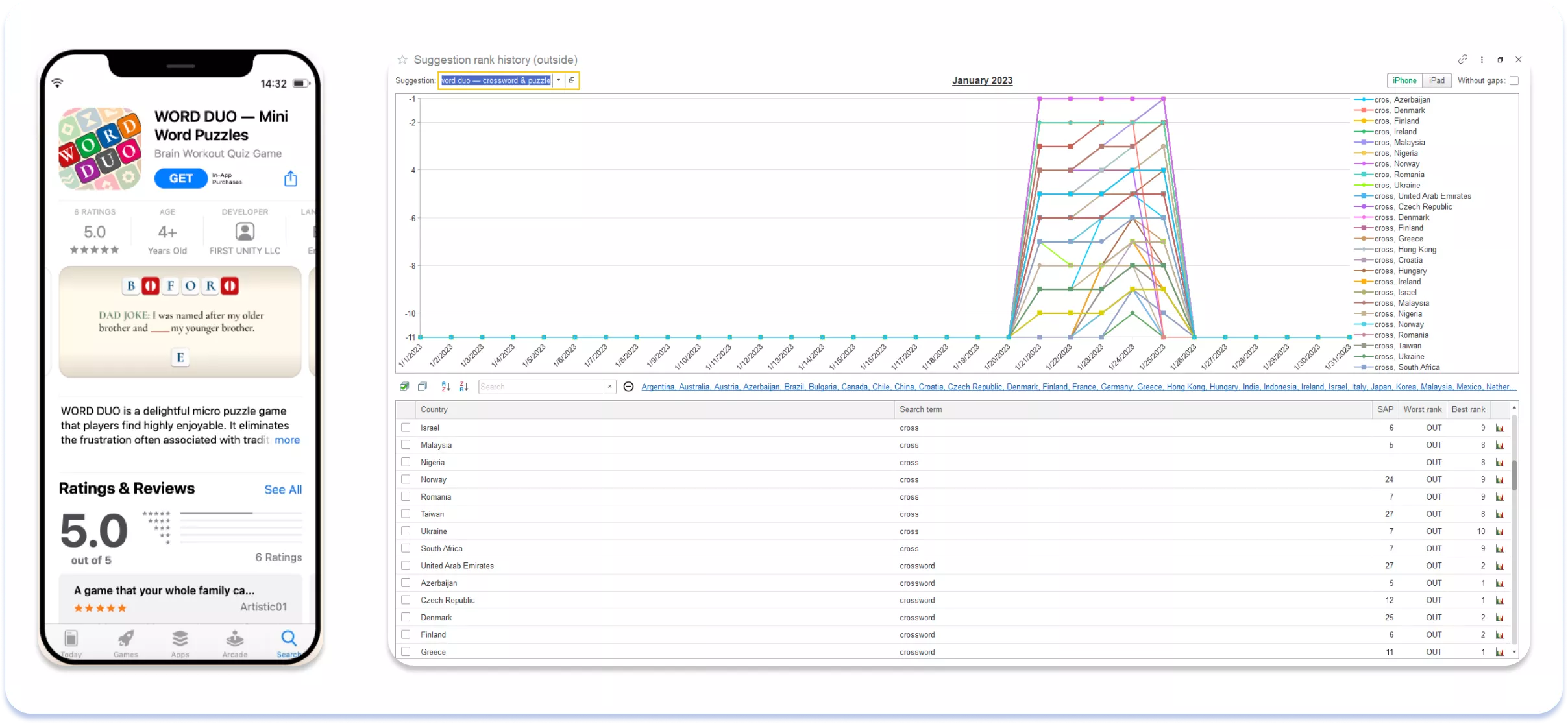Sort table by Worst rank header

click(1423, 409)
